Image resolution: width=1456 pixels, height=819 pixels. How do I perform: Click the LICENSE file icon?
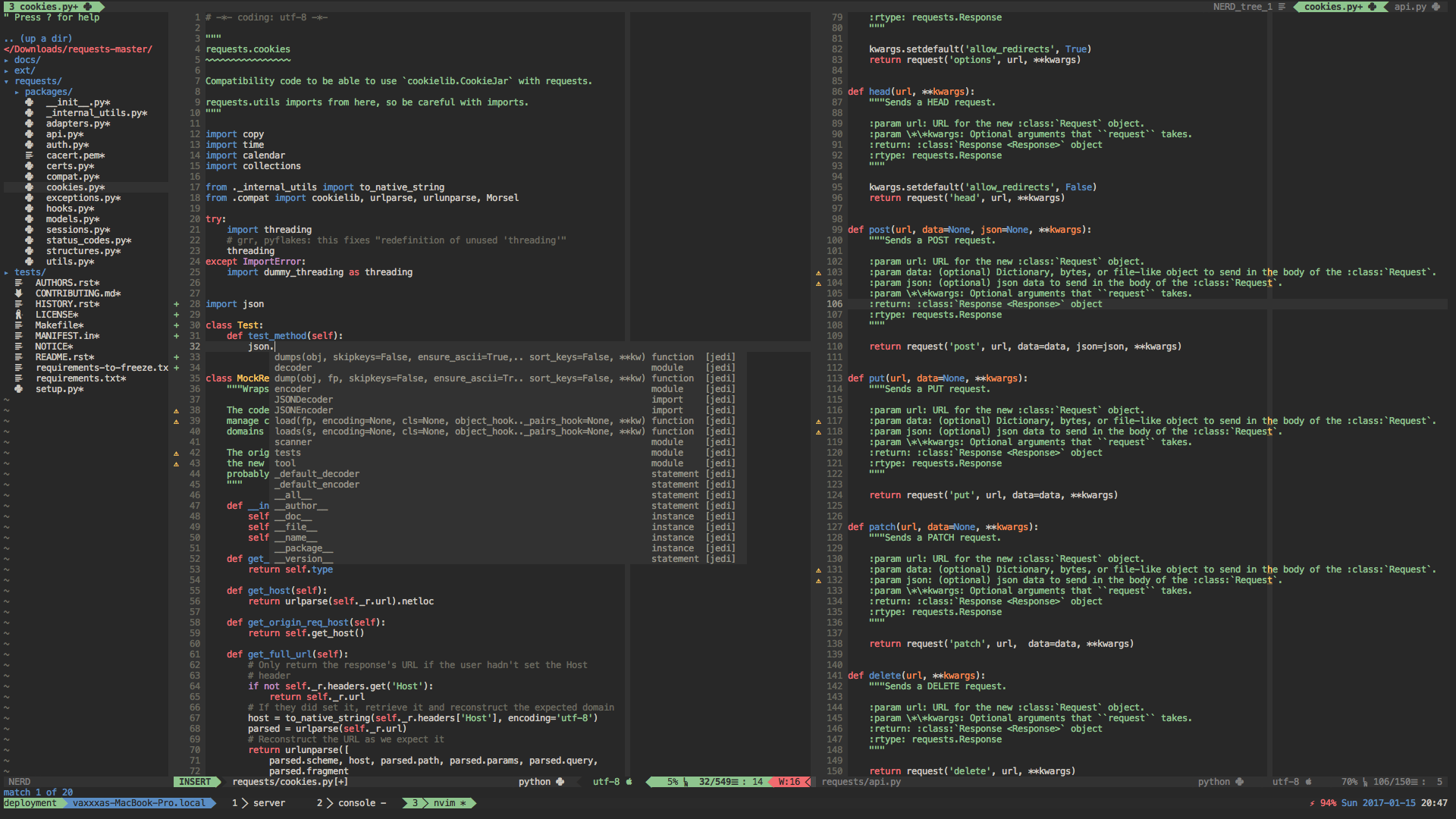pyautogui.click(x=19, y=315)
